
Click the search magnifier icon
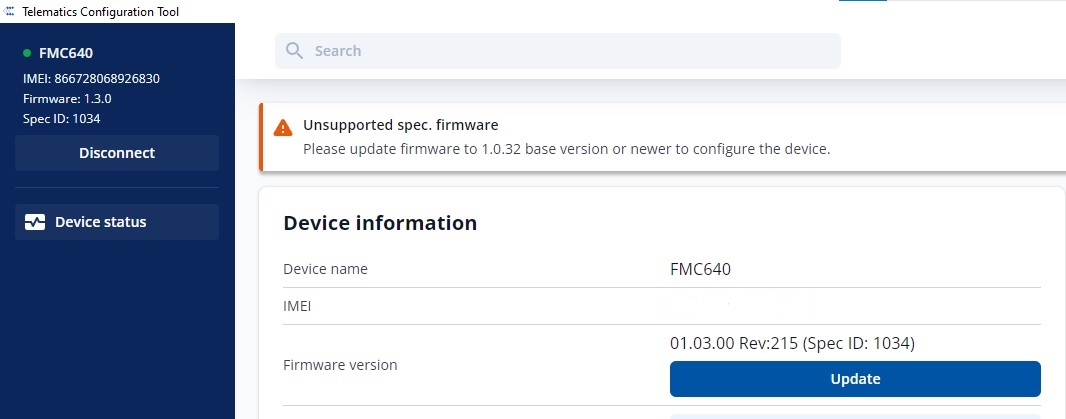point(294,51)
